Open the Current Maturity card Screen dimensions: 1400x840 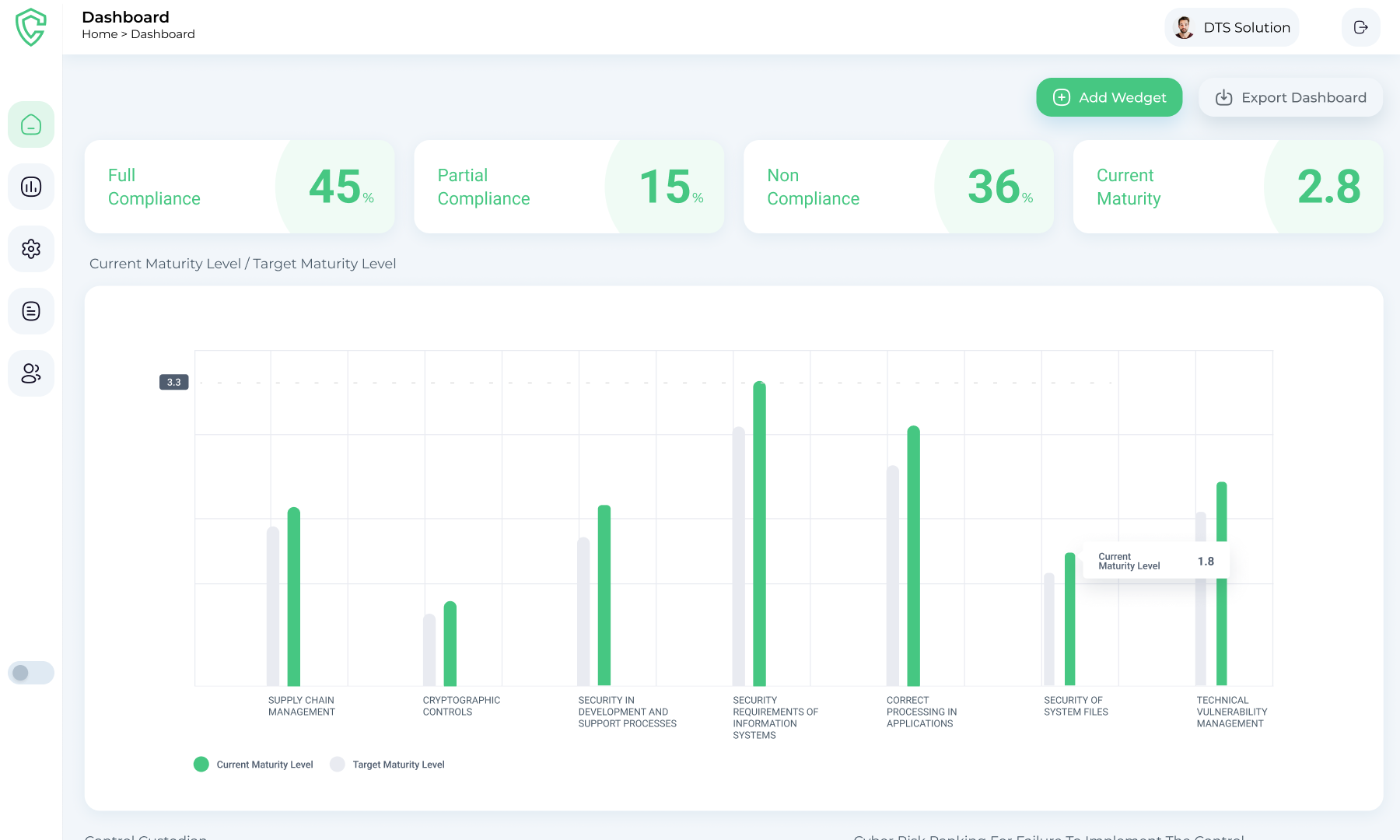[1227, 187]
